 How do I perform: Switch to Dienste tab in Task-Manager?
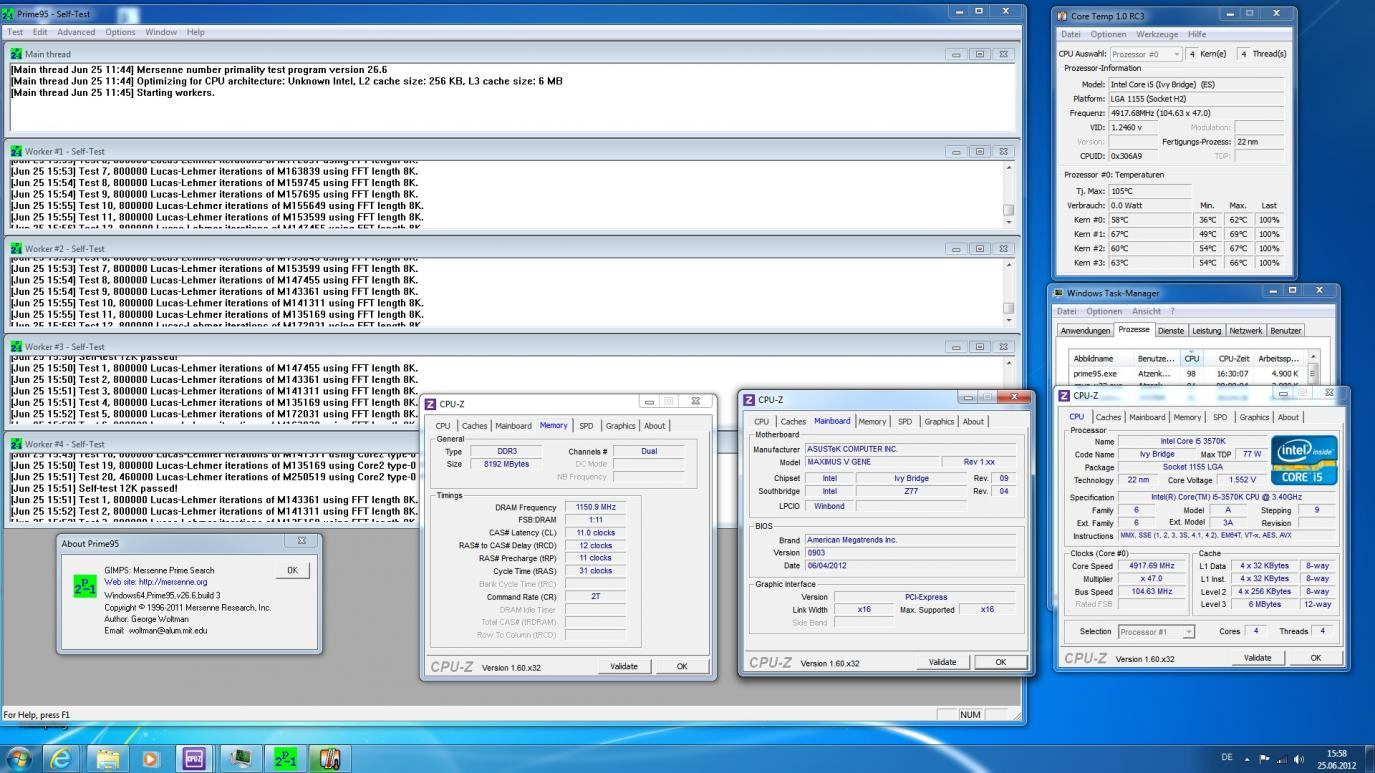[1170, 330]
